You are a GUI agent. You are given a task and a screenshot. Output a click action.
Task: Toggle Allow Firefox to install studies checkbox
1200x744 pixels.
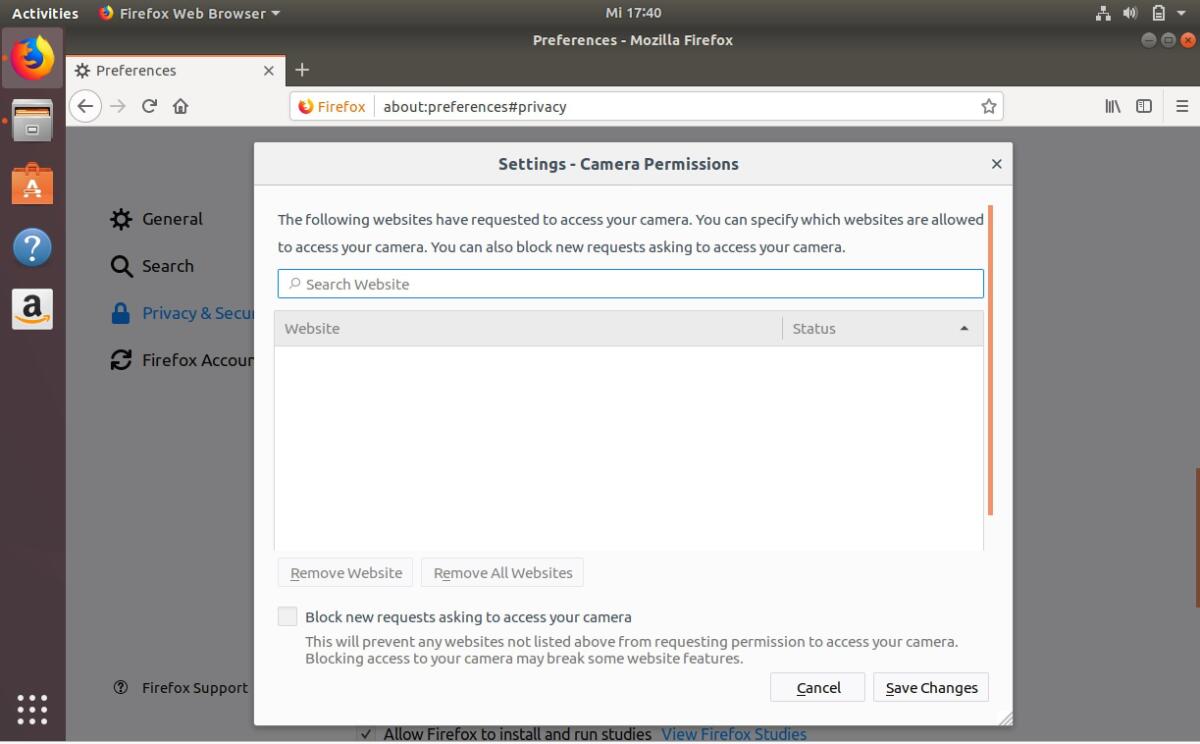(x=366, y=734)
